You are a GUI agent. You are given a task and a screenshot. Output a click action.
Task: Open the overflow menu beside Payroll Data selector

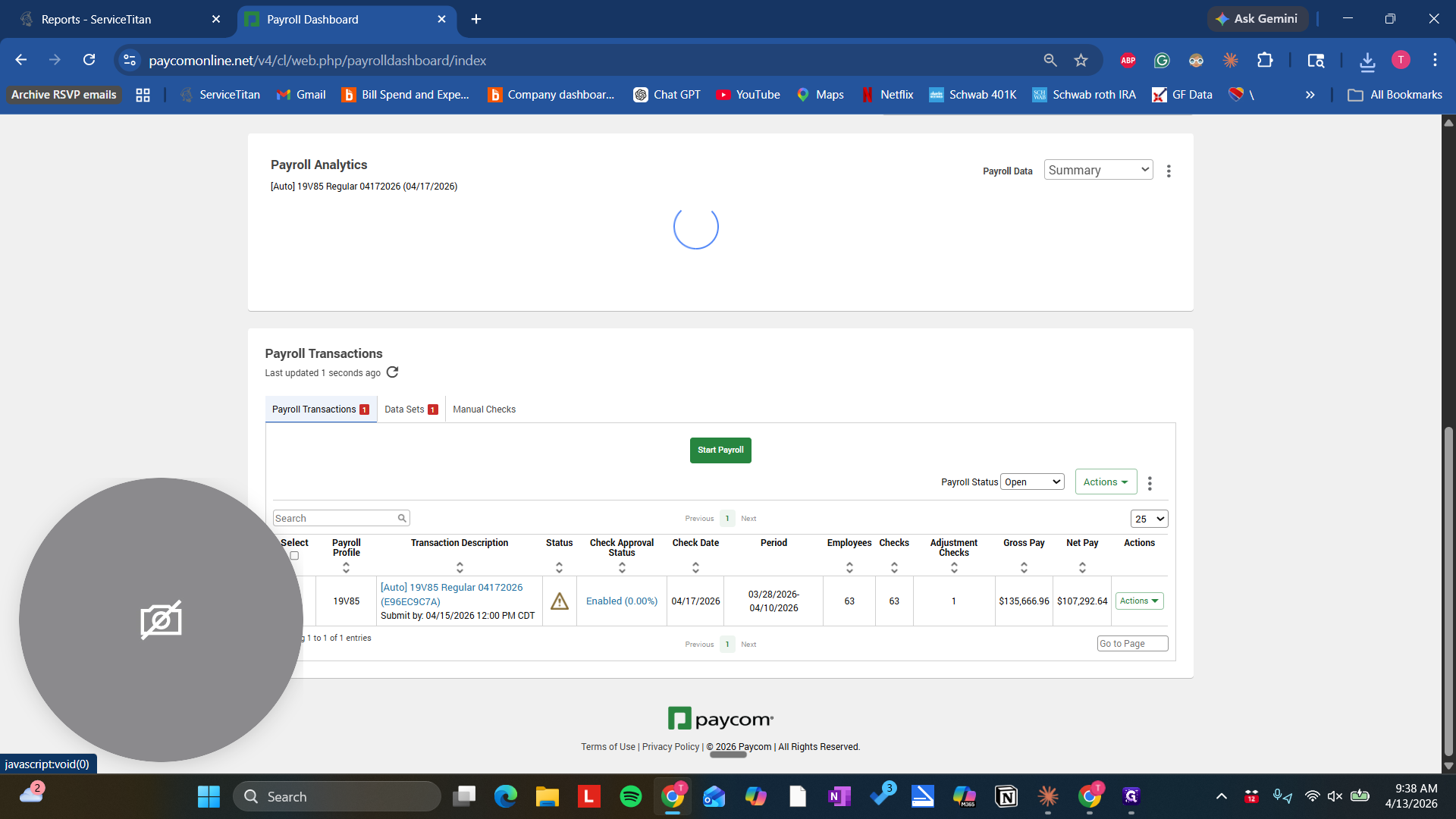(x=1169, y=171)
